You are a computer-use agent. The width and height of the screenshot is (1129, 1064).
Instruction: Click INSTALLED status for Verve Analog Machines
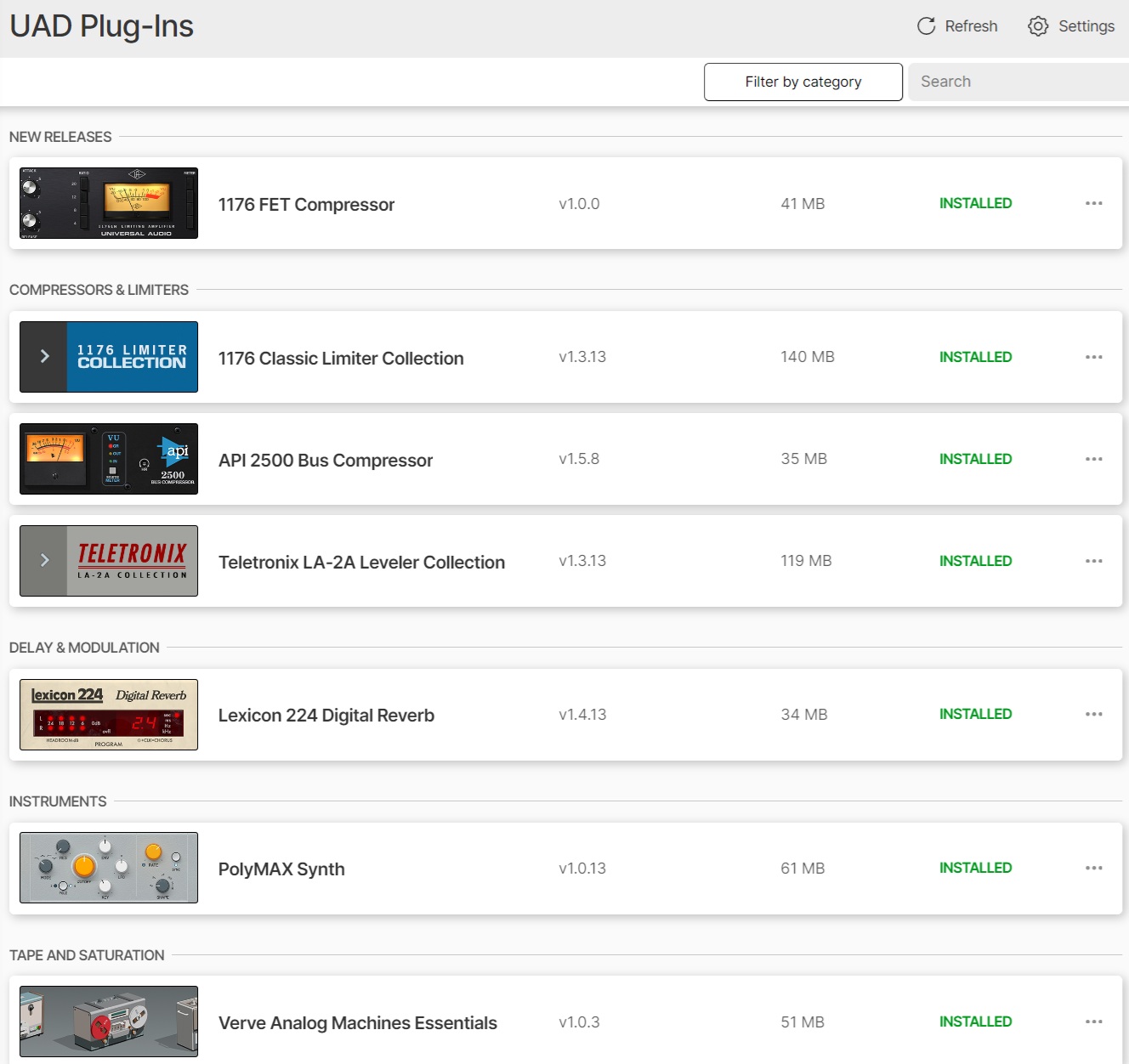(x=975, y=1022)
